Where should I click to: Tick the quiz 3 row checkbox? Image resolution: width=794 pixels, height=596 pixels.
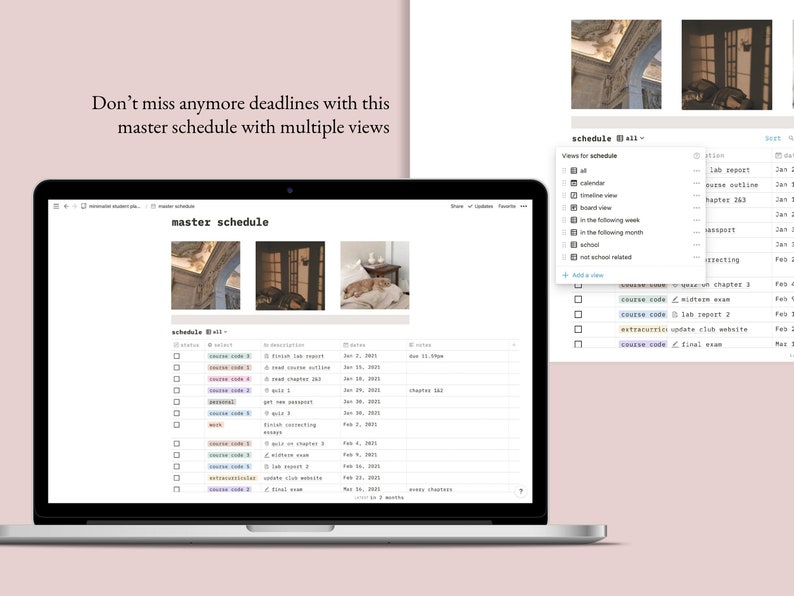tap(177, 413)
